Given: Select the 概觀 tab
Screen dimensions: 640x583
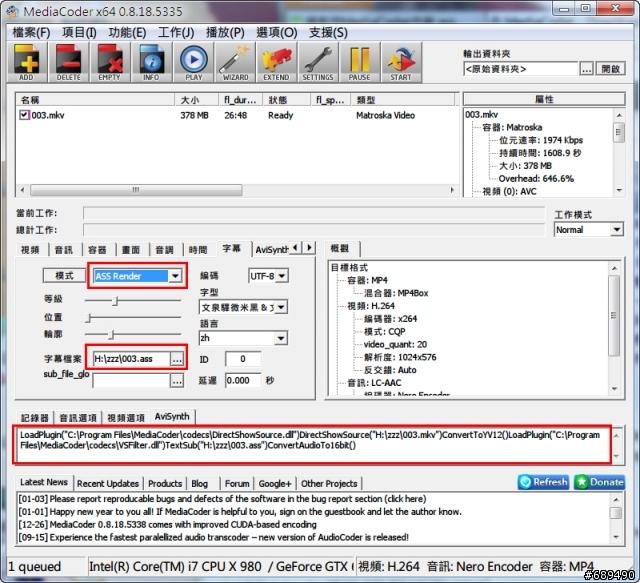Looking at the screenshot, I should (340, 248).
